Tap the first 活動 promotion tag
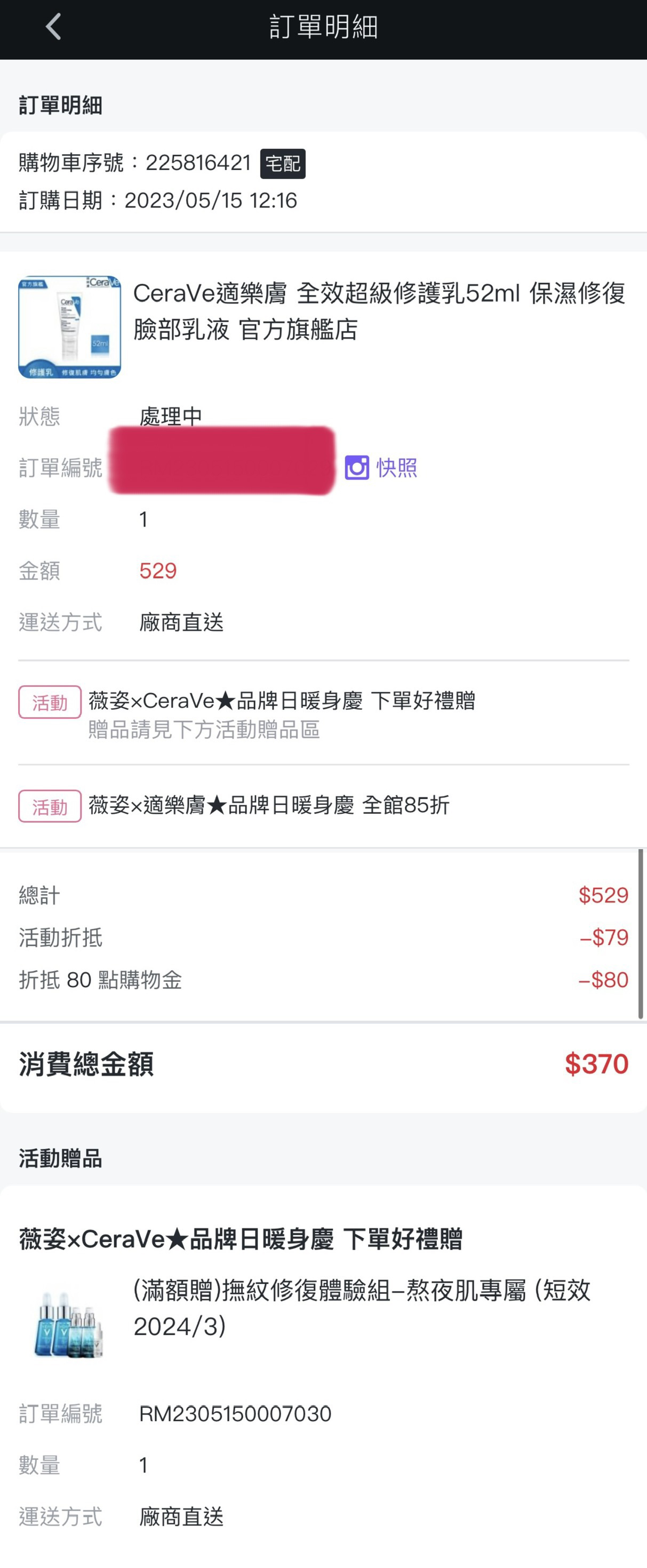 pyautogui.click(x=50, y=702)
